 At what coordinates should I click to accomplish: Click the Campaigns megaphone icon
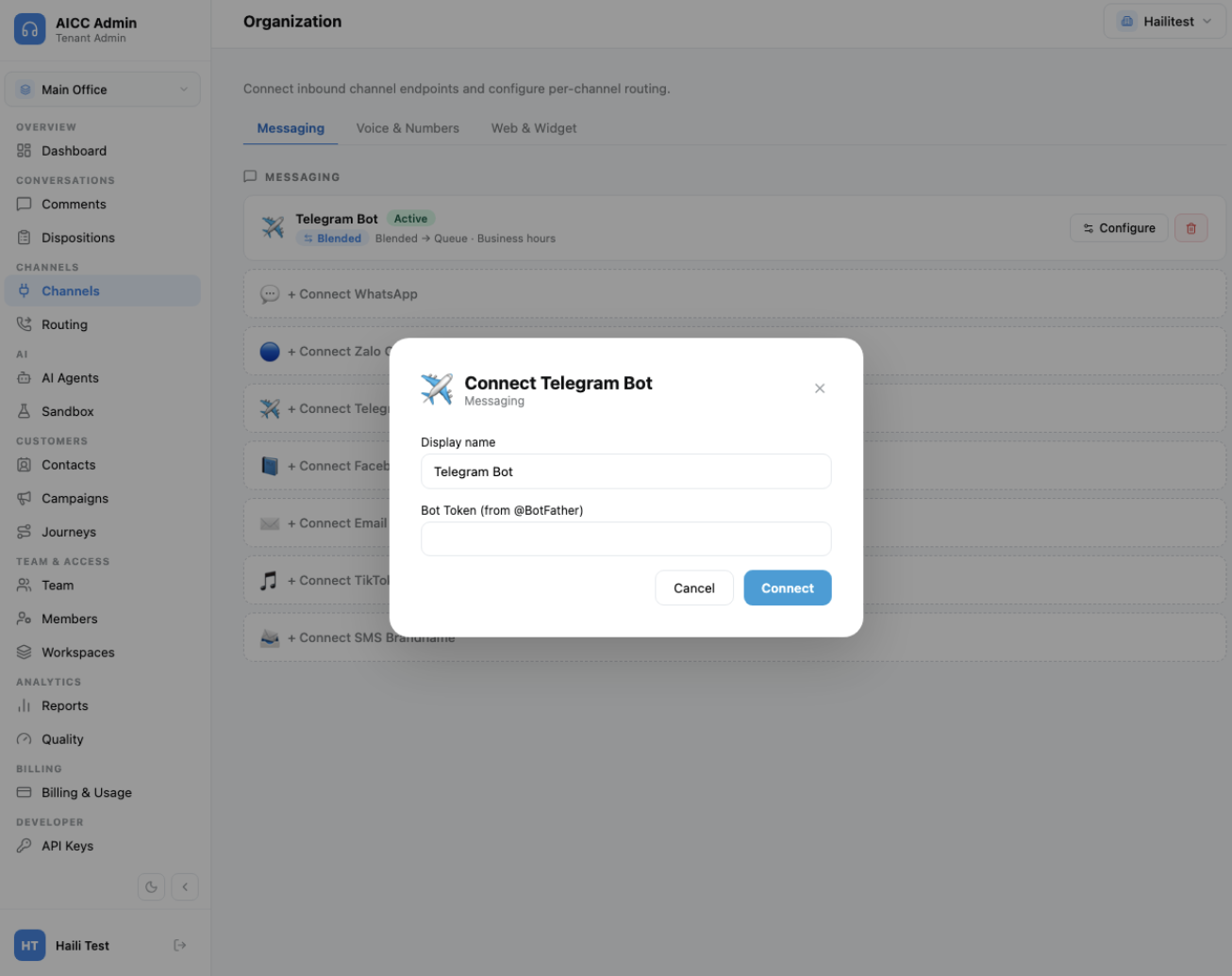coord(25,498)
